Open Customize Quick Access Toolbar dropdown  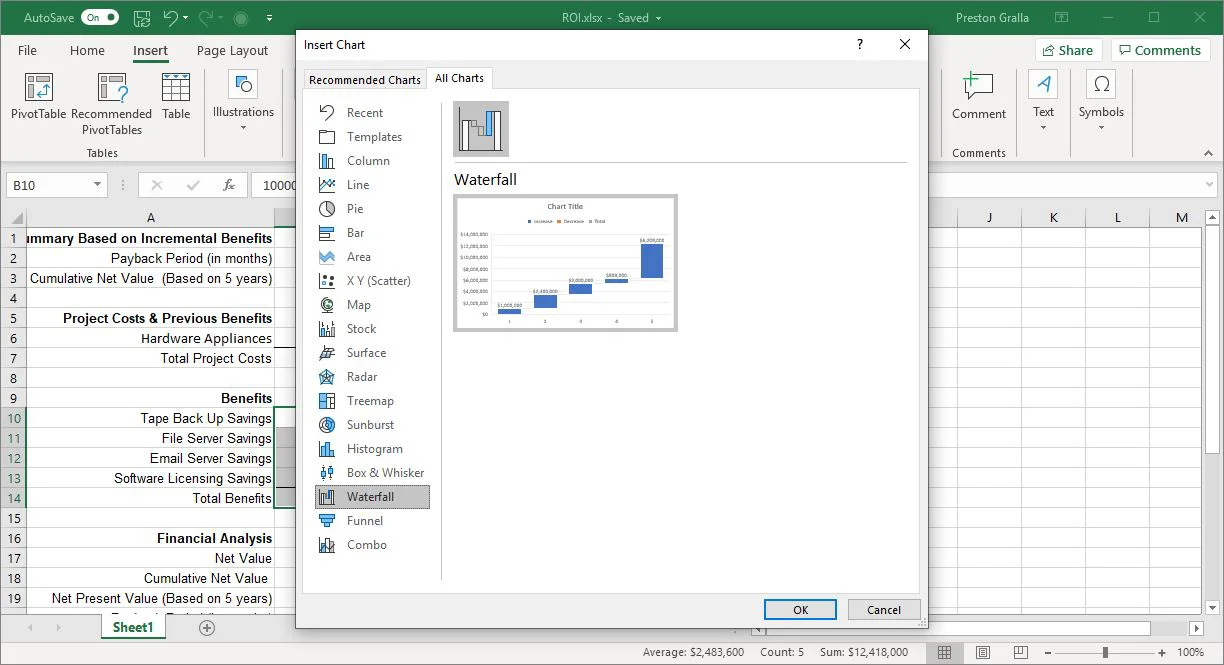coord(268,18)
